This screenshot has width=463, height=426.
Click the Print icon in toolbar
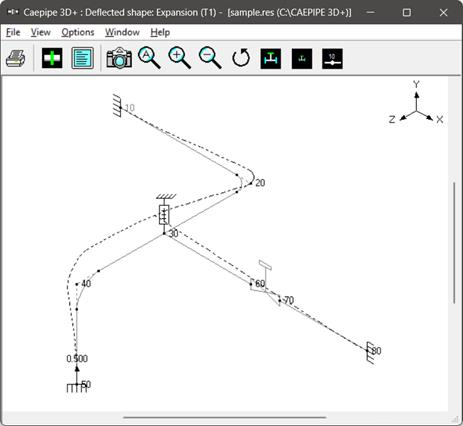pos(15,59)
